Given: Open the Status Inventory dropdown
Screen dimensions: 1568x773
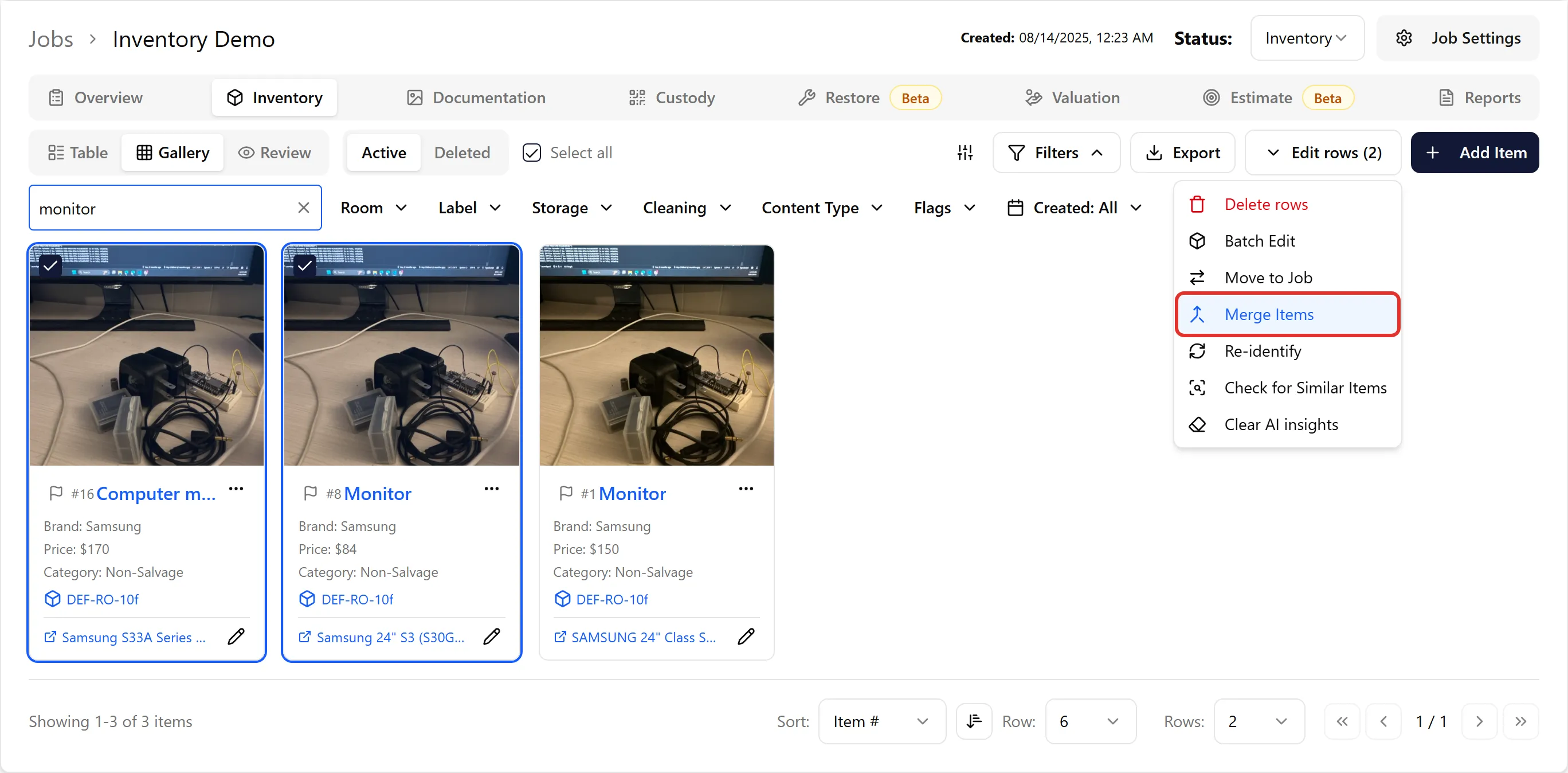Looking at the screenshot, I should tap(1307, 38).
